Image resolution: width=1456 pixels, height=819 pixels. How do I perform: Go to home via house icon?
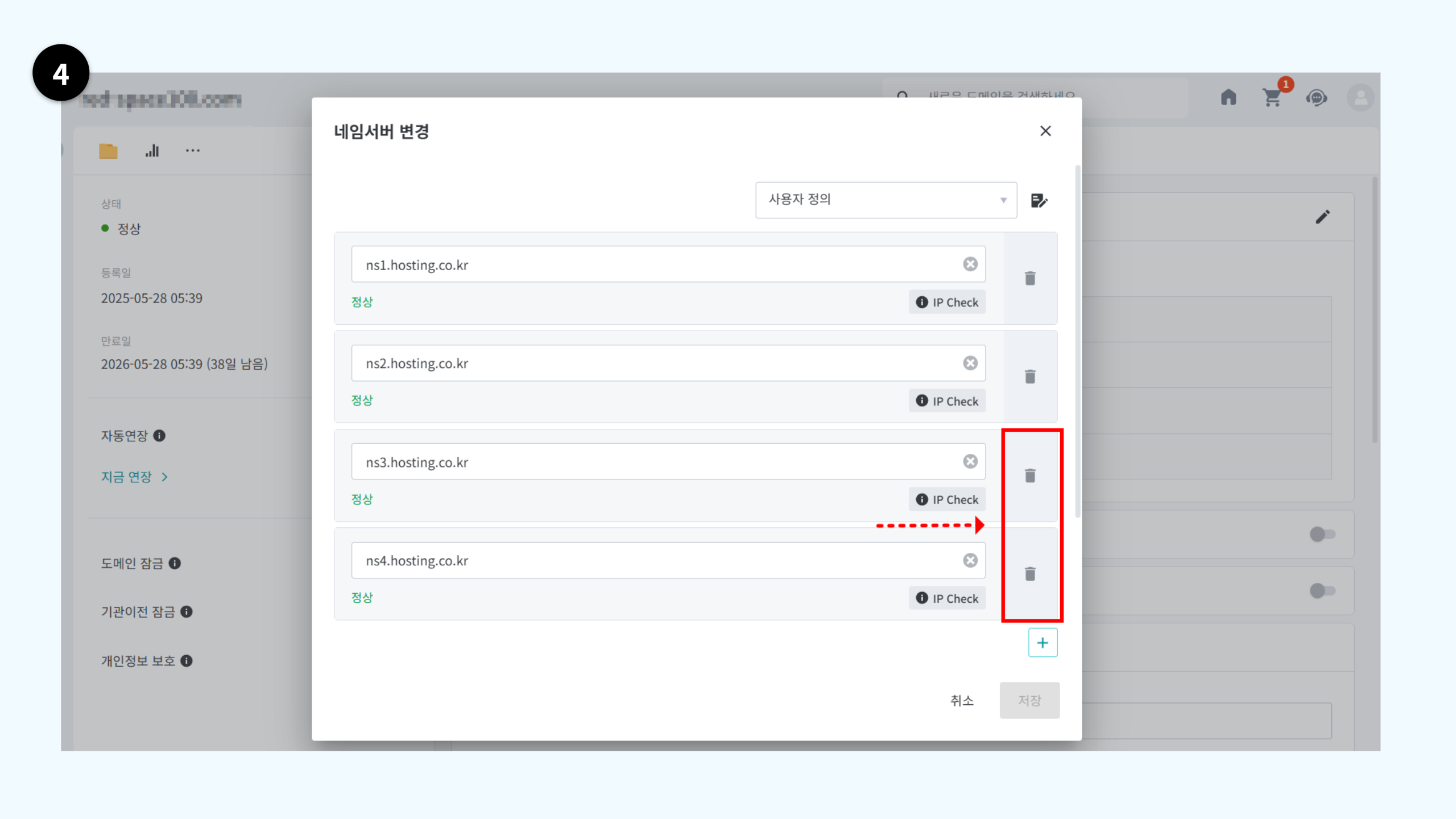click(x=1228, y=97)
